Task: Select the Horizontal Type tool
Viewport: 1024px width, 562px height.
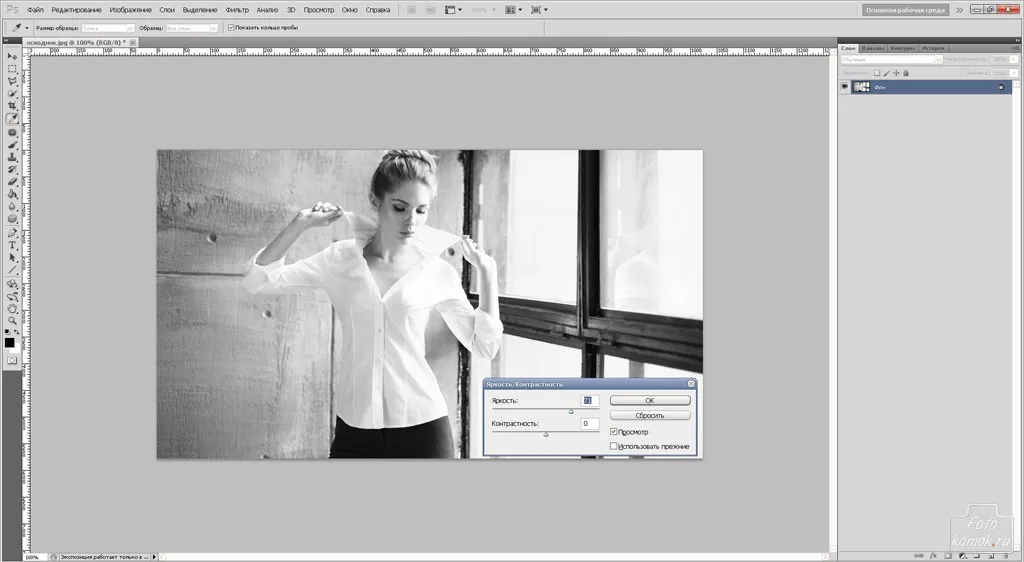Action: (x=12, y=245)
